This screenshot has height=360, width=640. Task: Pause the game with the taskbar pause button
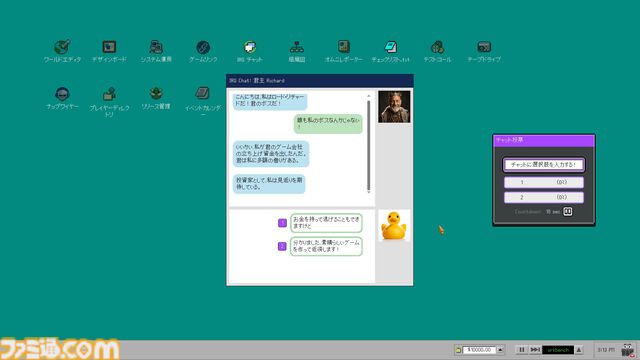(521, 350)
